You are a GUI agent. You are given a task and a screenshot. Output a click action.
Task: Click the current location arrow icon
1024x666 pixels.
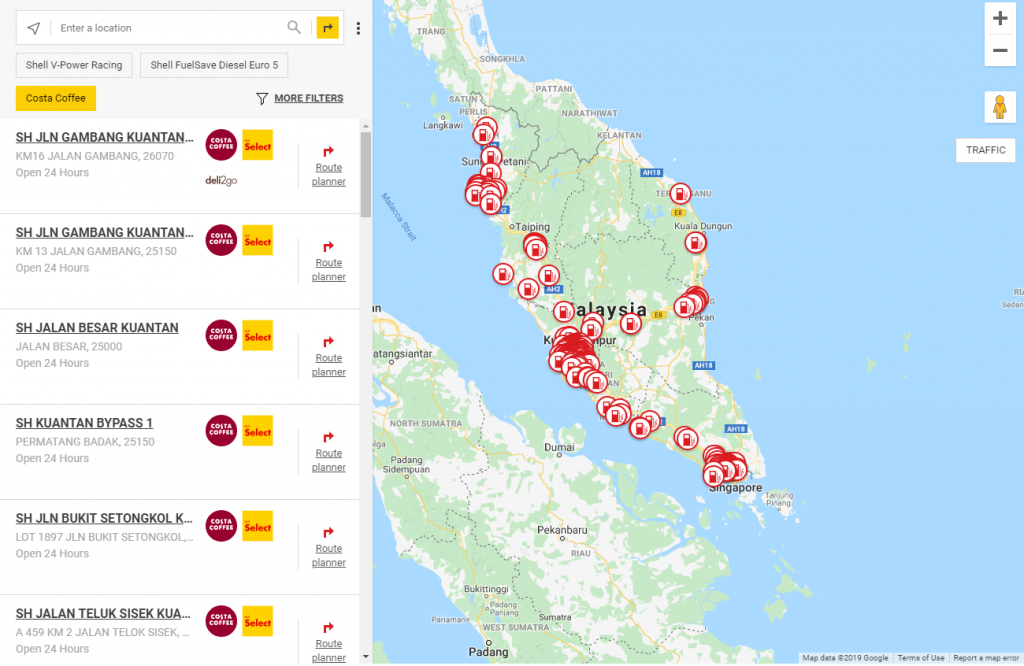tap(34, 28)
